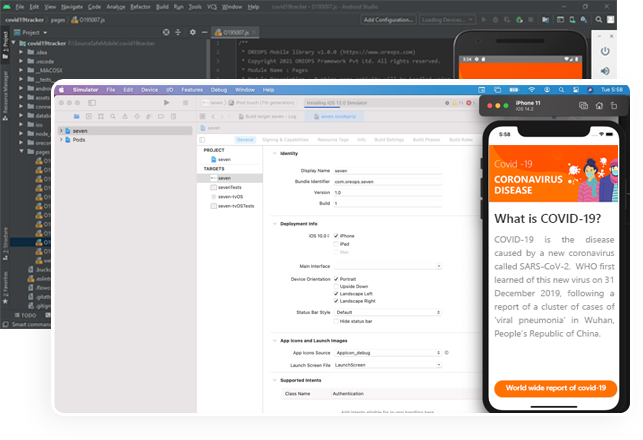Image resolution: width=643 pixels, height=440 pixels.
Task: Expand the .idea folder in Android Studio
Action: 21,52
